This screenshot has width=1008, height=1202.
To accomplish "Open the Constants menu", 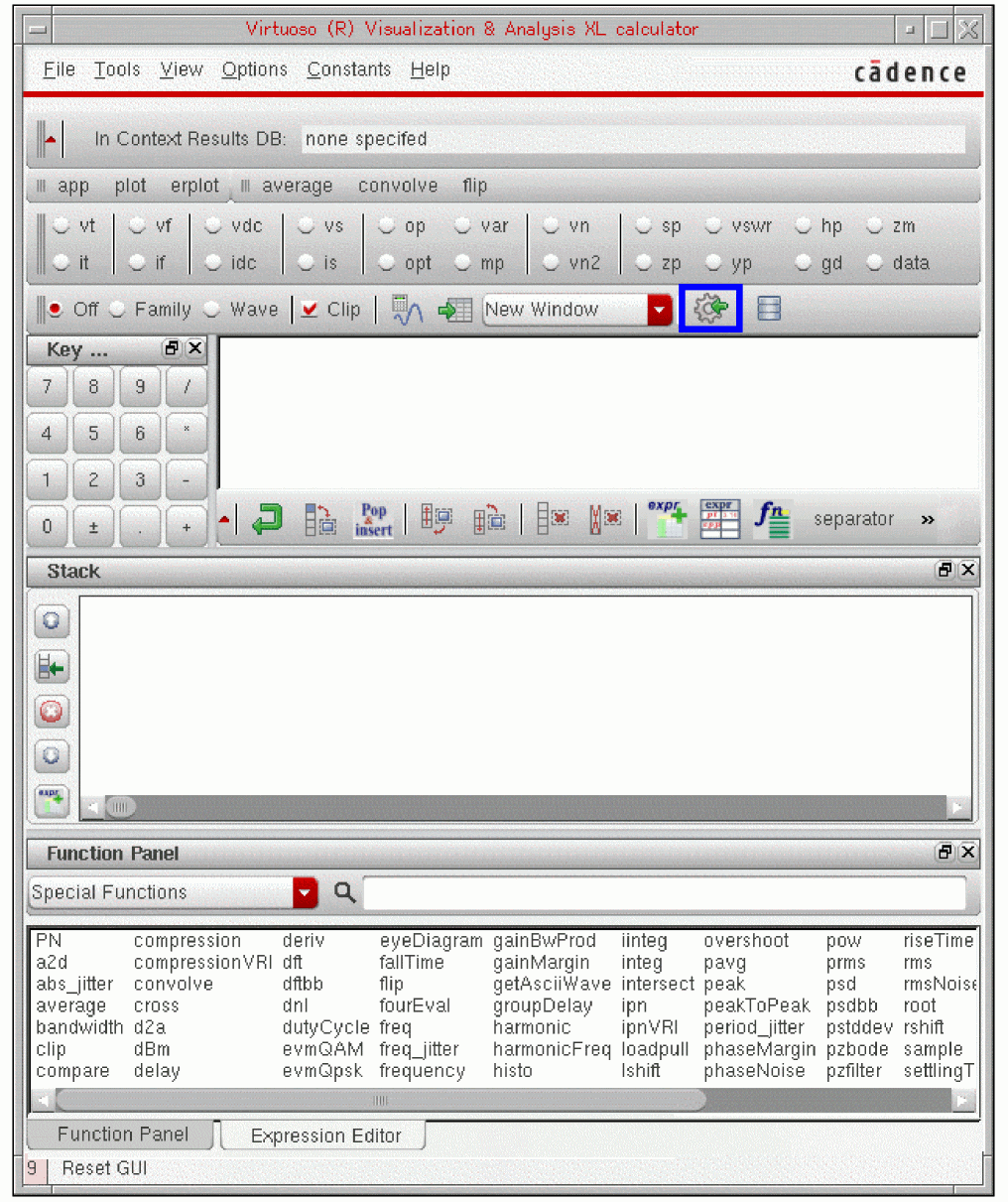I will point(349,69).
